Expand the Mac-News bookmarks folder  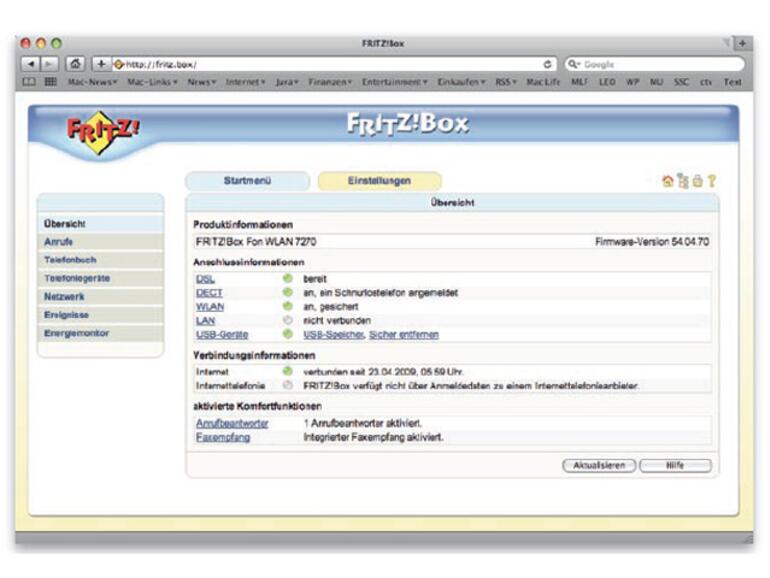pos(92,82)
